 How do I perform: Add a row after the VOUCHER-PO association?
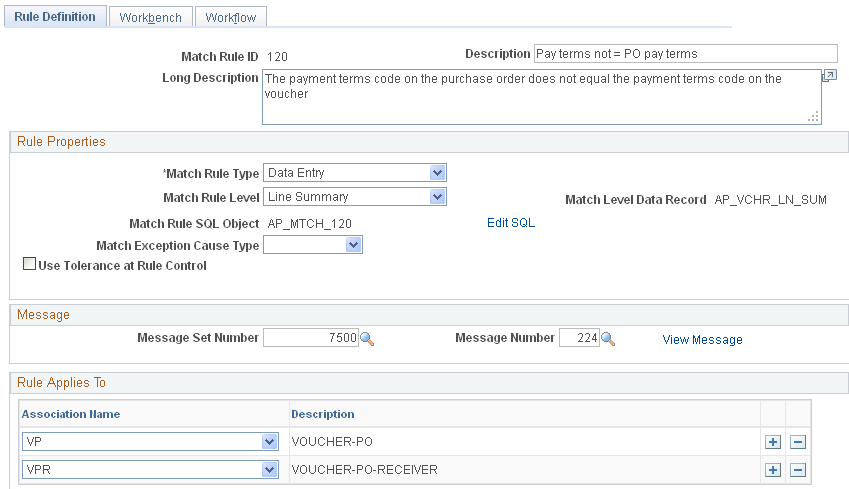point(773,442)
